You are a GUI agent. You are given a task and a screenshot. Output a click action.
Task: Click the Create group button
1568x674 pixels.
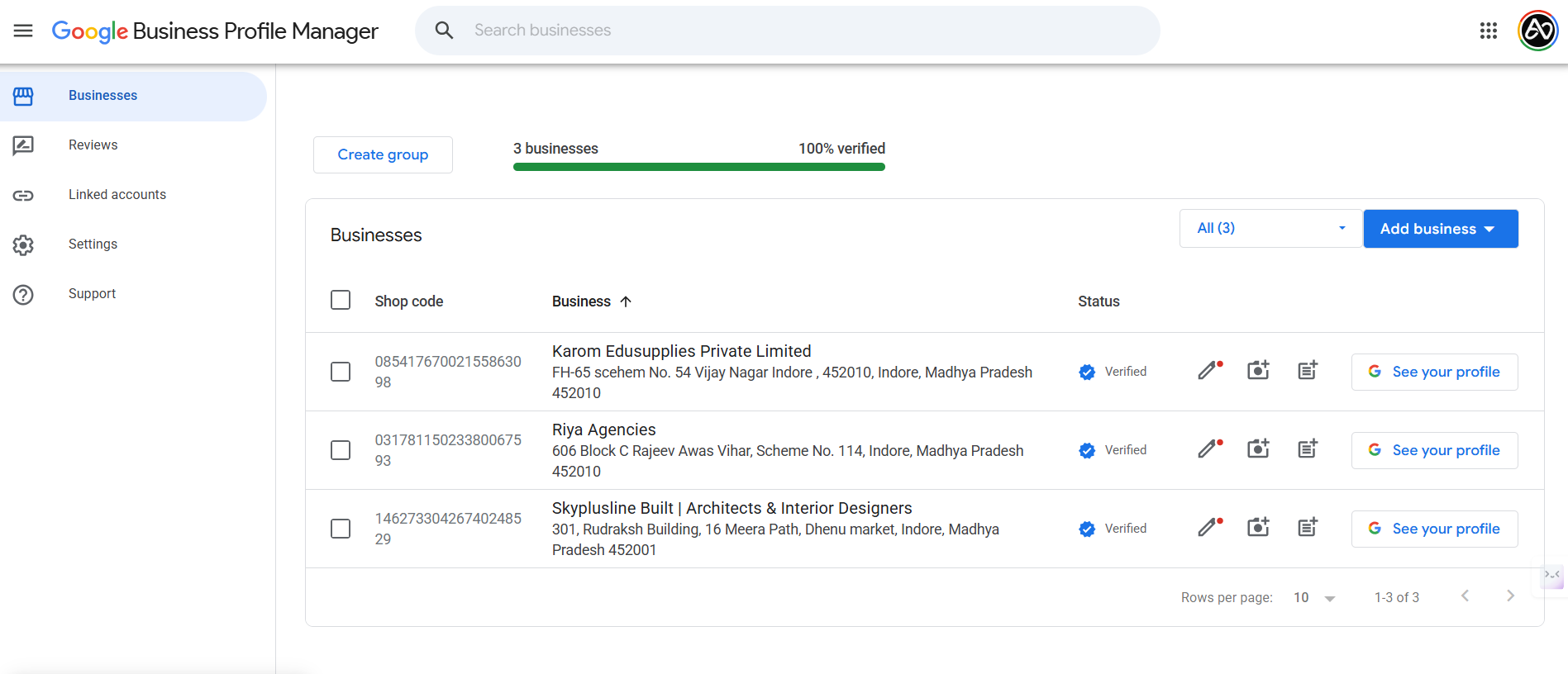pos(383,154)
